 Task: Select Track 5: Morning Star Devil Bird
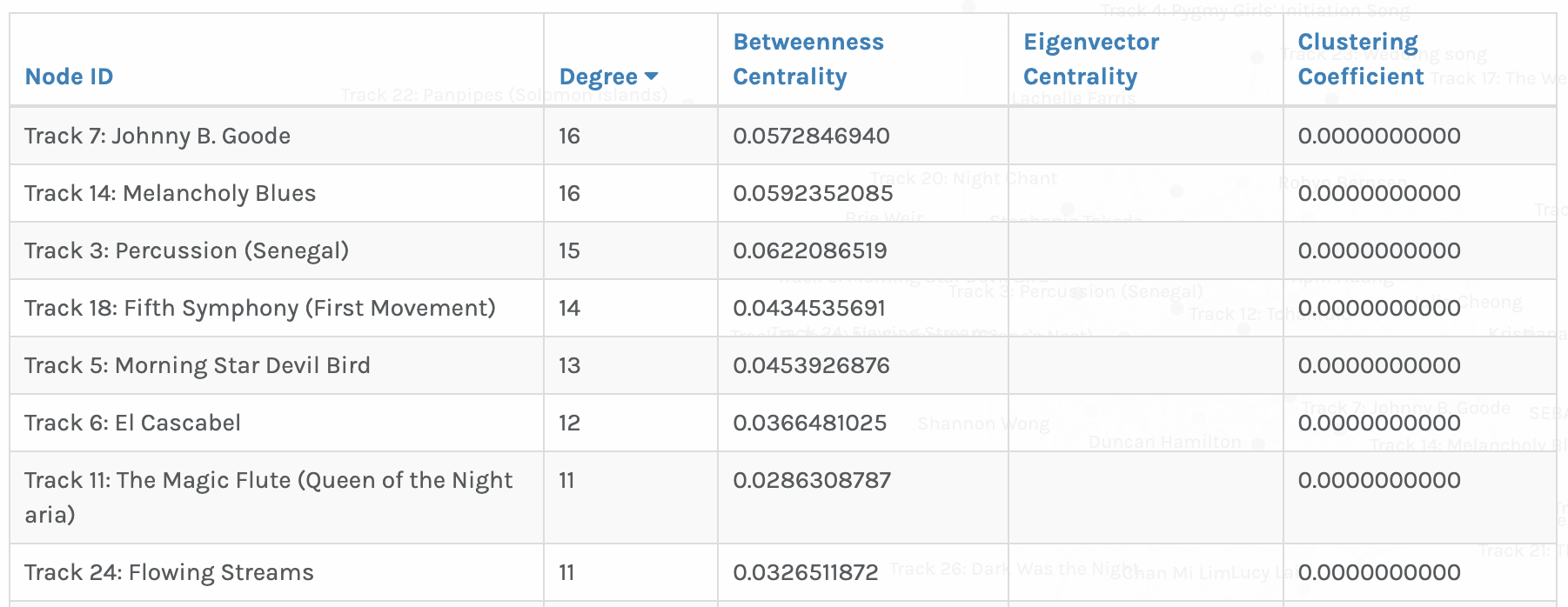click(197, 365)
